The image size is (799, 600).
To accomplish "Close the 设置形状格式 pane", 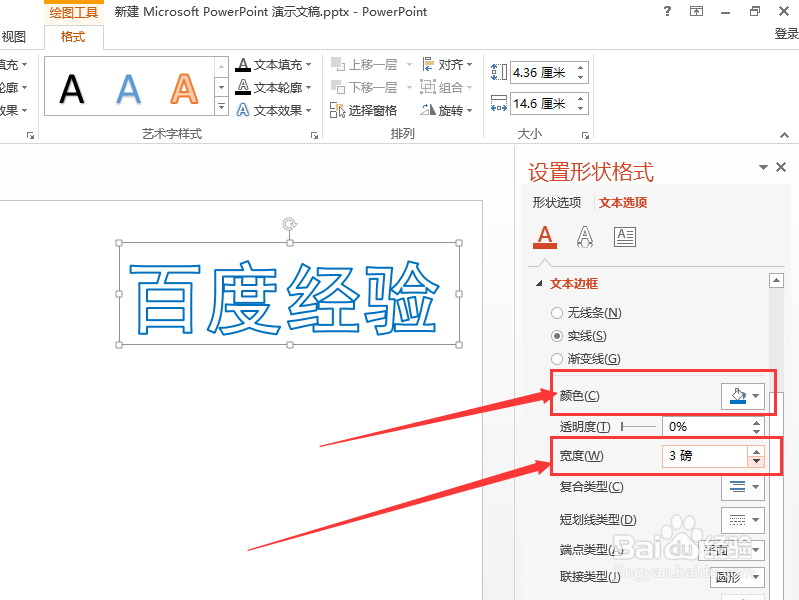I will 781,167.
